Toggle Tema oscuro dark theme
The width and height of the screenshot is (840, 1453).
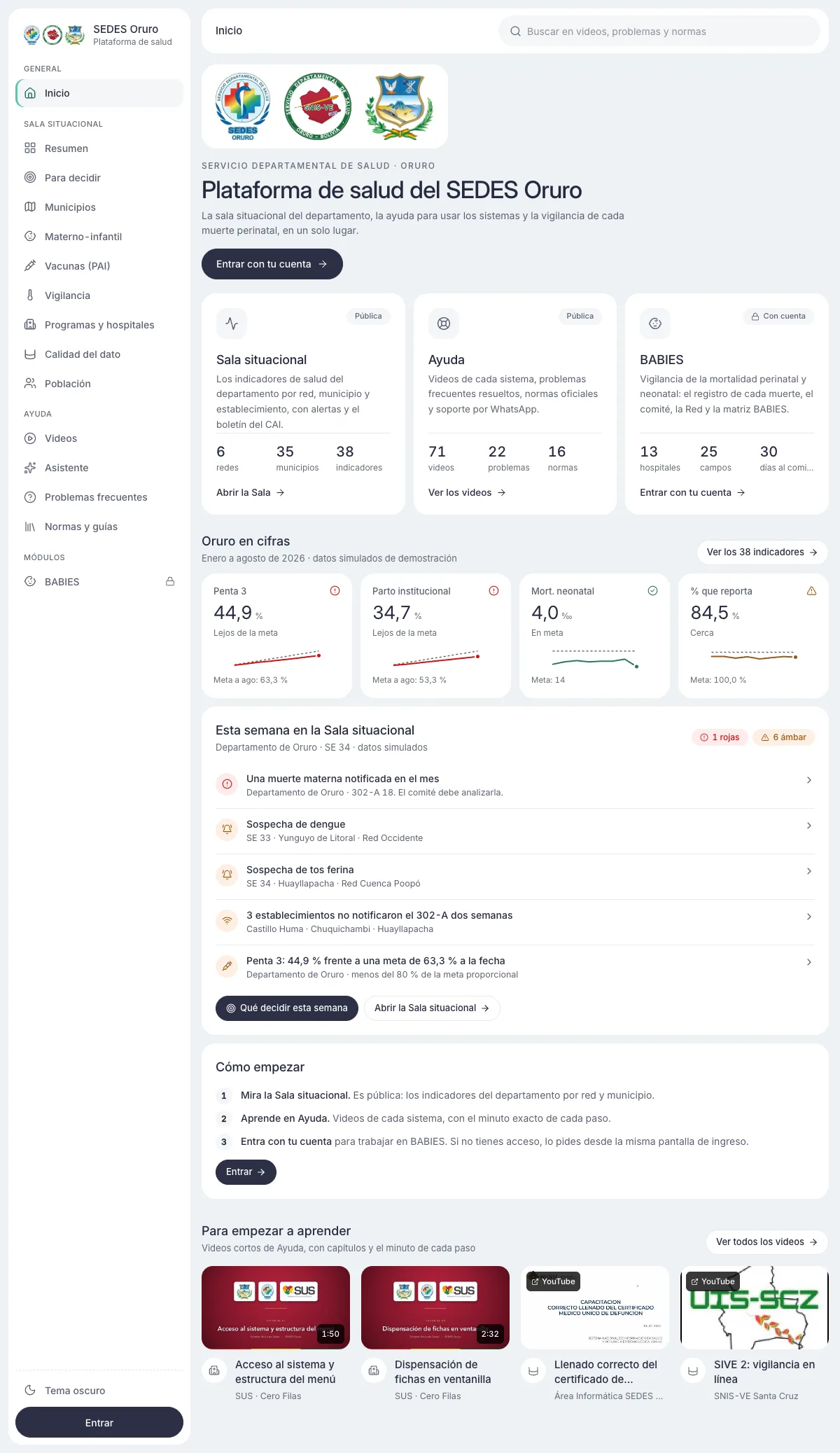[99, 1390]
